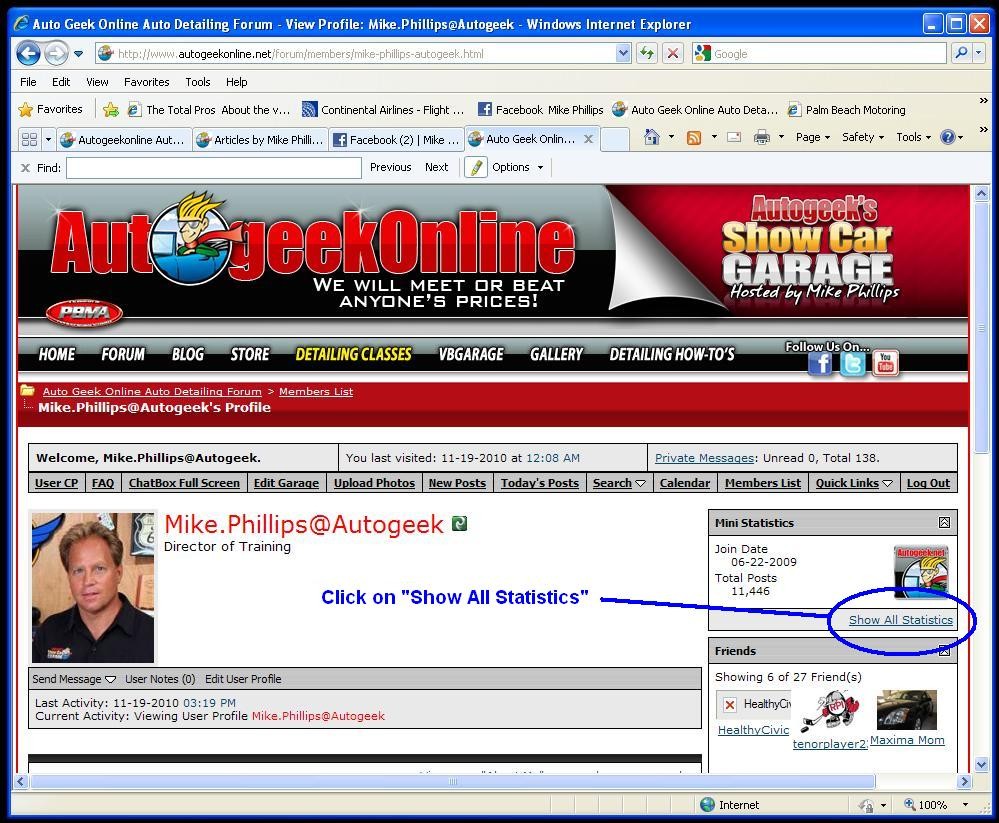The width and height of the screenshot is (999, 823).
Task: Click the Google search box
Action: 819,54
